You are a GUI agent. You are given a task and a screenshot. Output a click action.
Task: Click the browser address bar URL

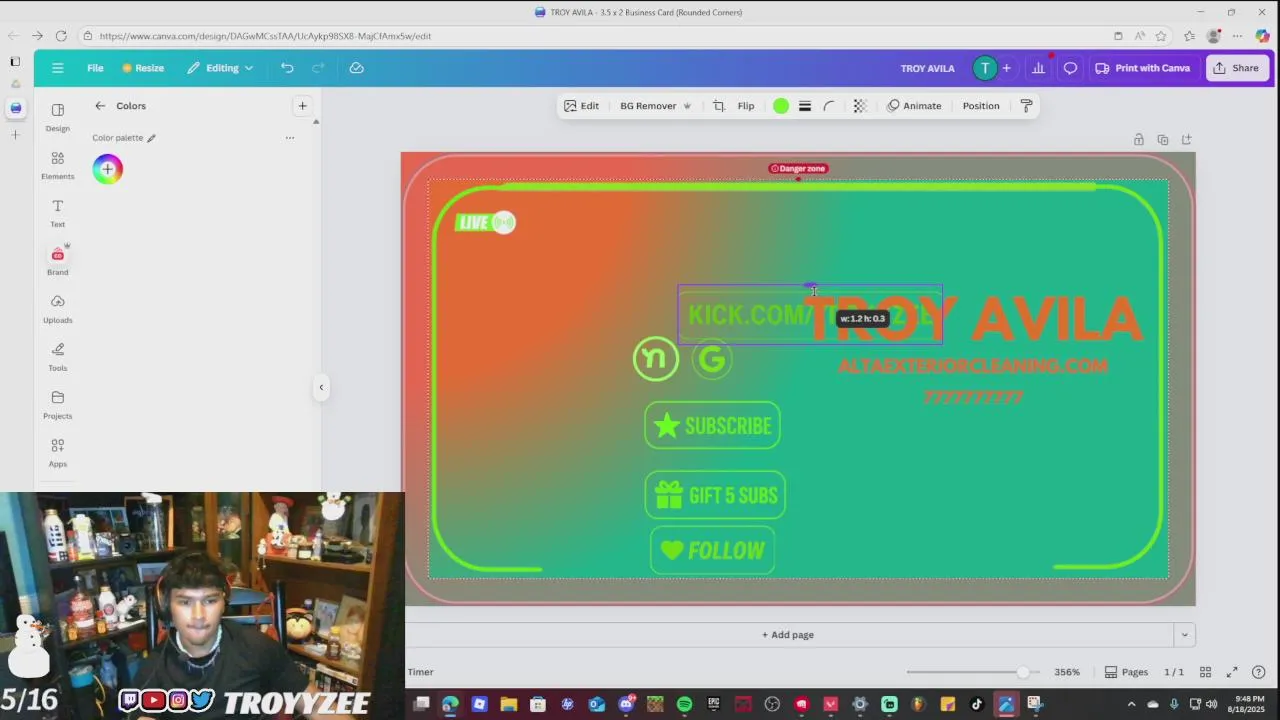265,36
